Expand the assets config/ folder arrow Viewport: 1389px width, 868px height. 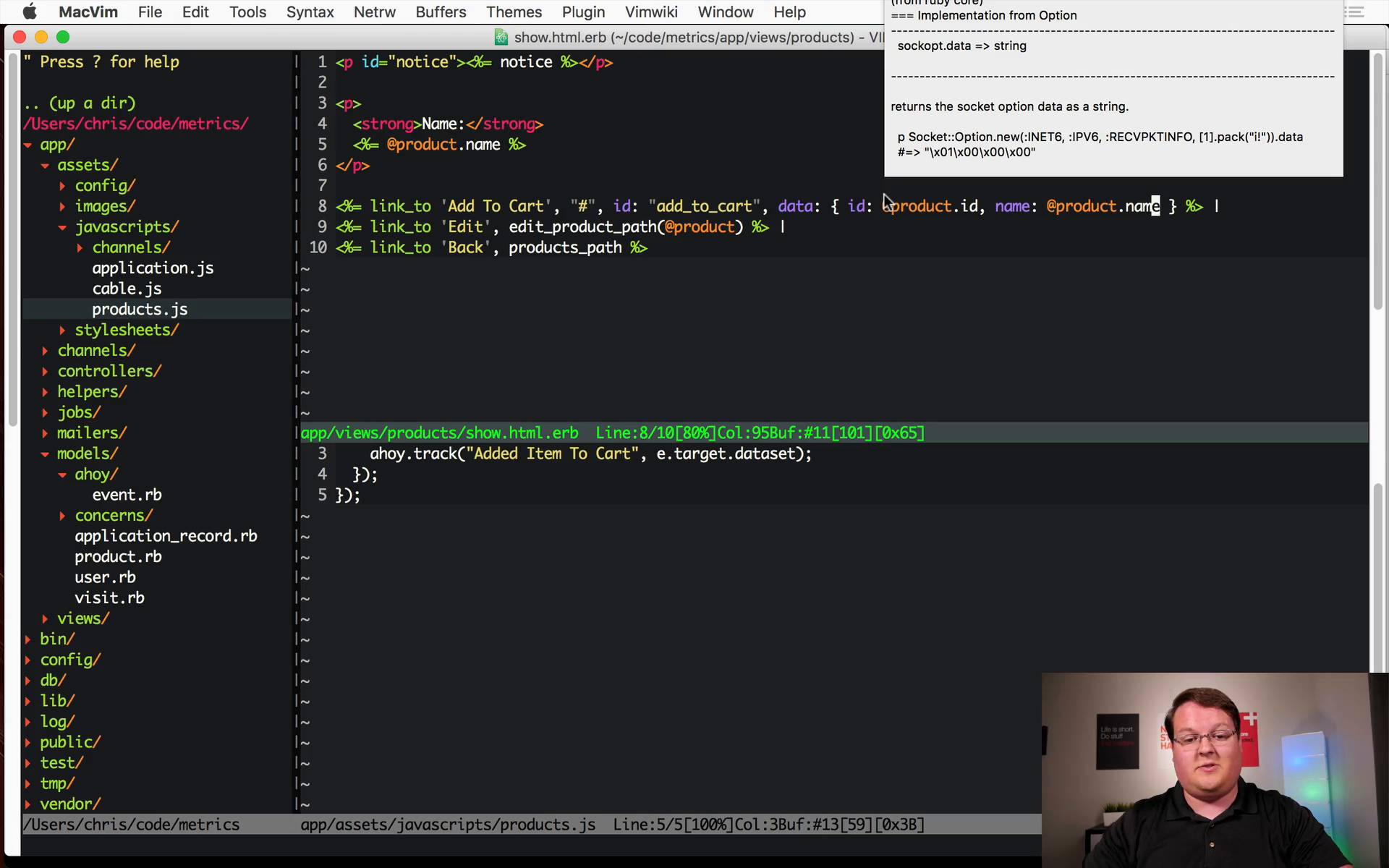[x=62, y=186]
